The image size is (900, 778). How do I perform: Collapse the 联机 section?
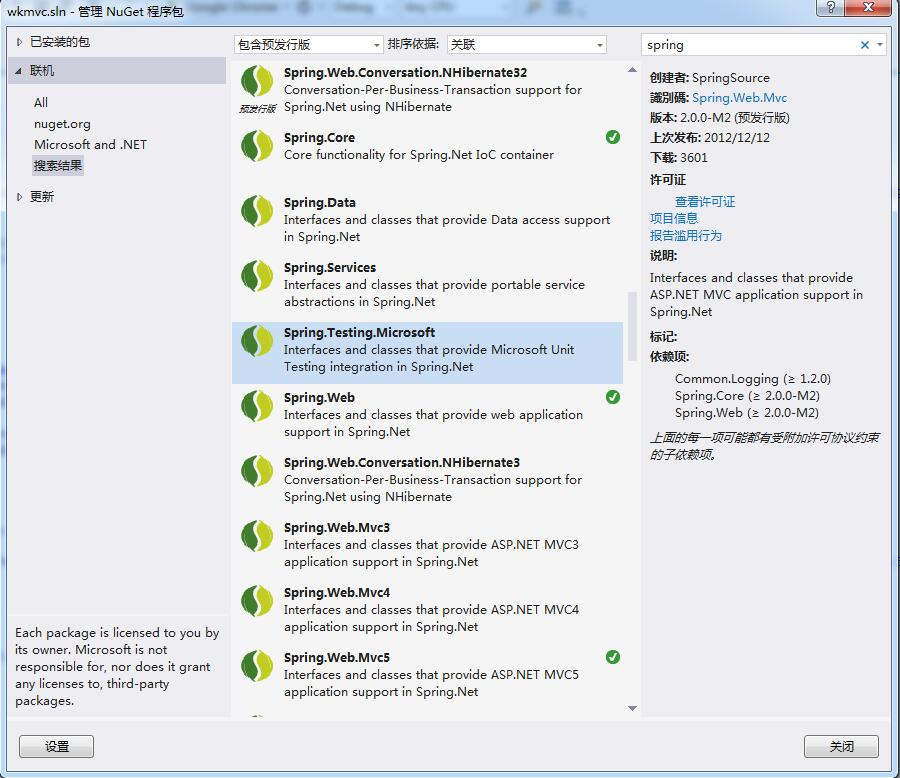click(18, 71)
